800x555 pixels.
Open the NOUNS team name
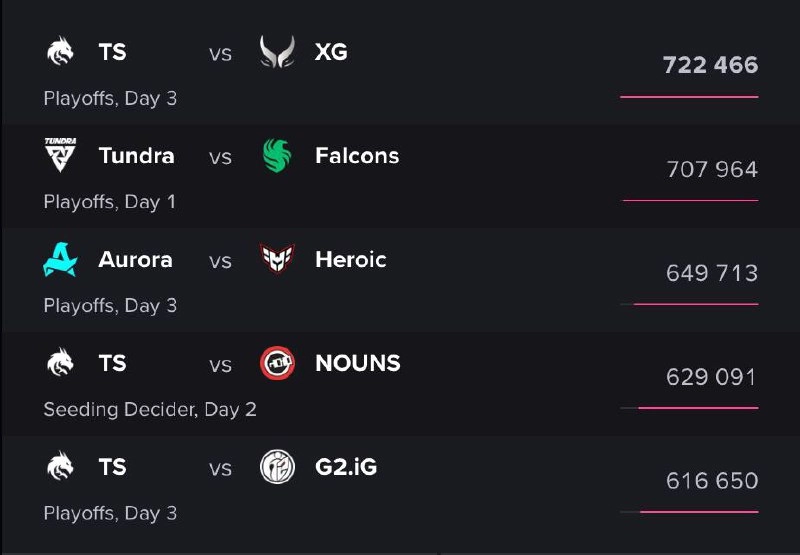[358, 363]
